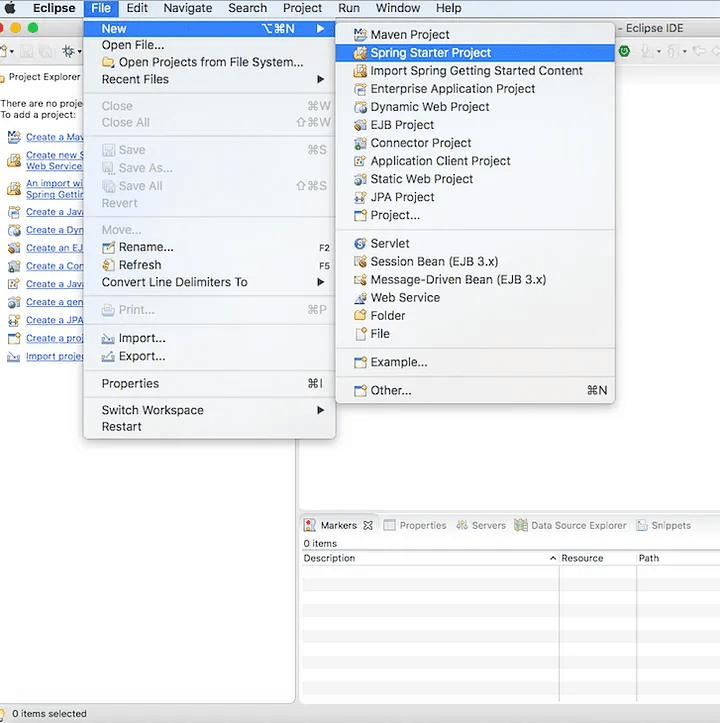Open the Navigate menu
720x723 pixels.
click(187, 8)
